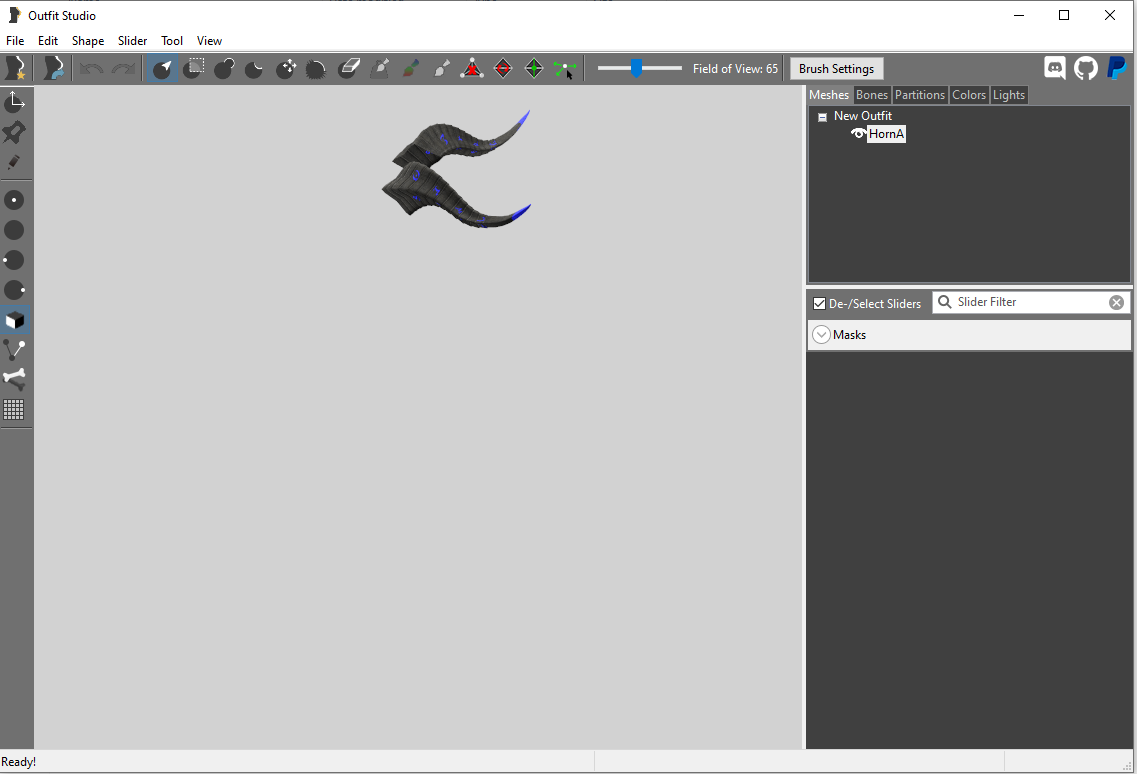Switch to the Partitions tab
Image resolution: width=1137 pixels, height=774 pixels.
(x=919, y=95)
